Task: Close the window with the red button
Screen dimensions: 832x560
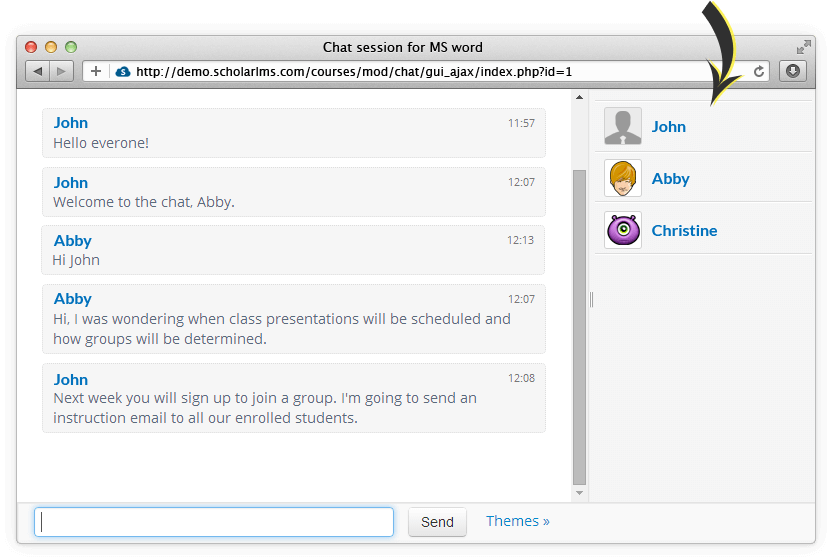Action: click(31, 47)
